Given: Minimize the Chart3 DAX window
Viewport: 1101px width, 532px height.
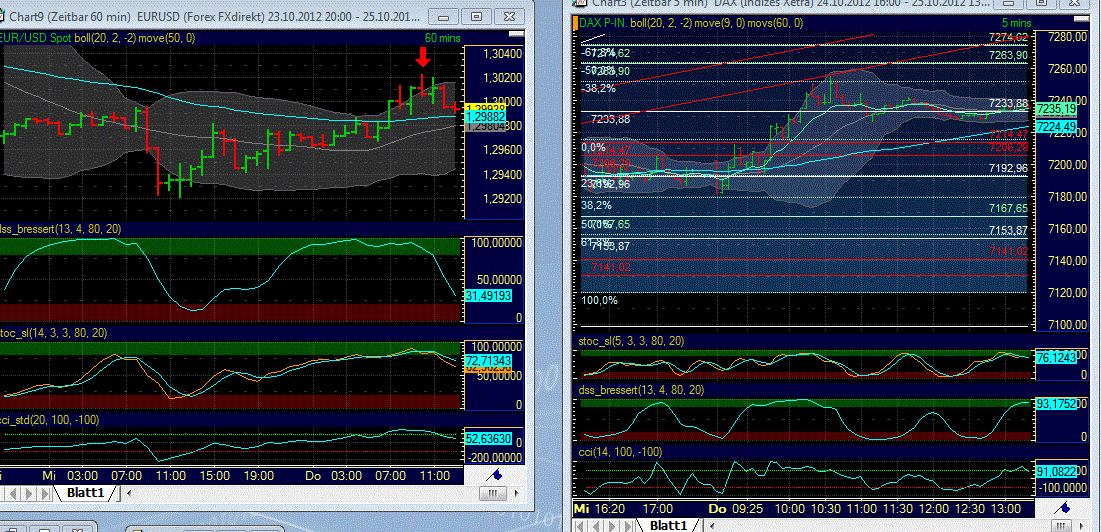Looking at the screenshot, I should click(1008, 4).
